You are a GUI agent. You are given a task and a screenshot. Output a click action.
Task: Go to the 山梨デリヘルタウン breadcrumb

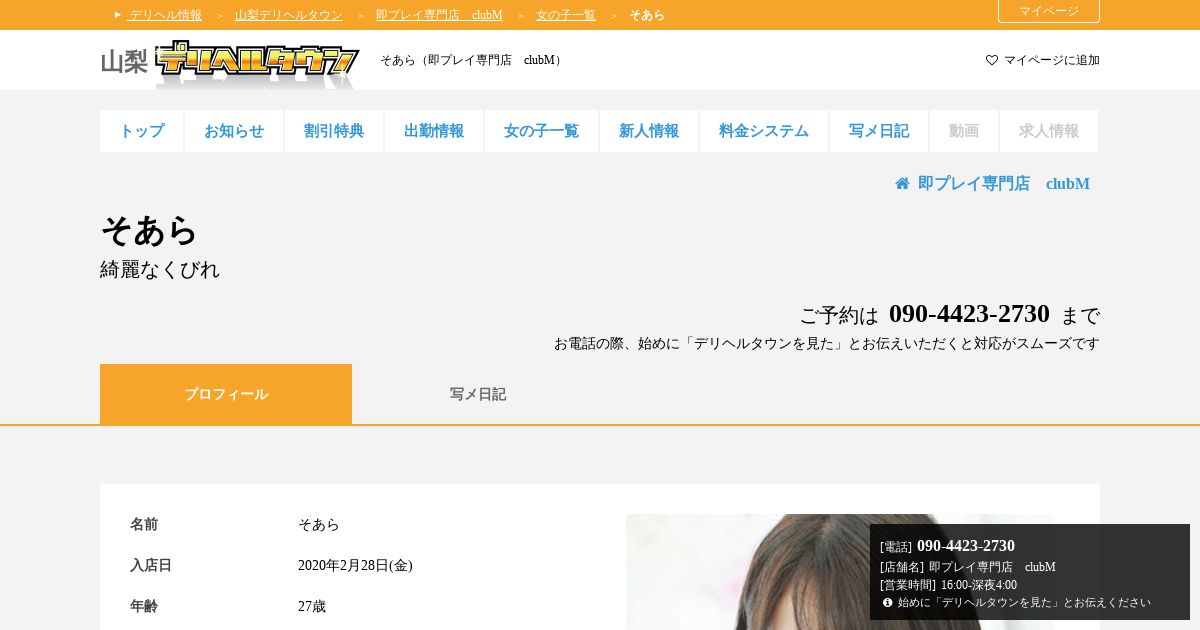pos(289,15)
